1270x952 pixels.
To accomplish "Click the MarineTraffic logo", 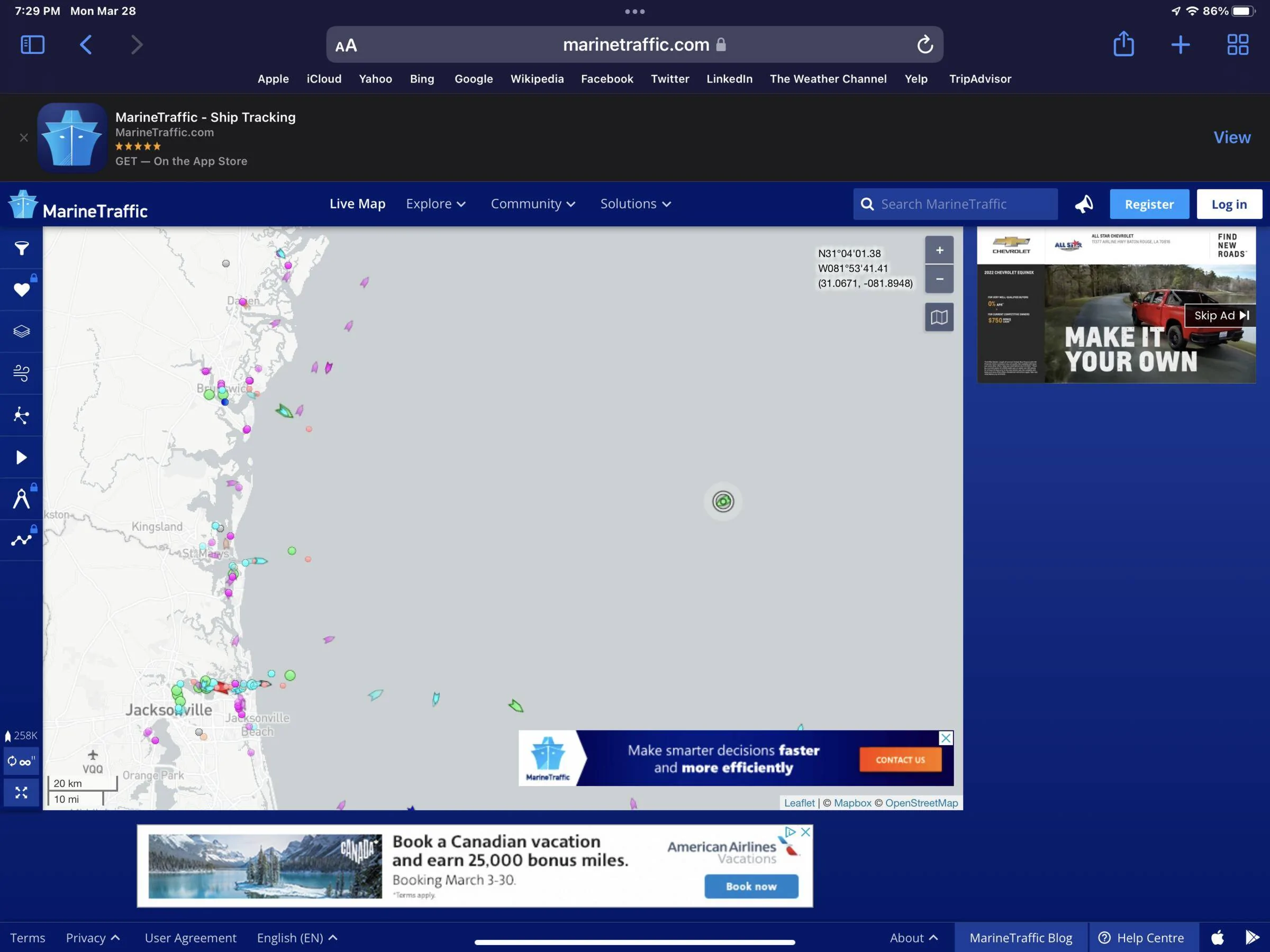I will pyautogui.click(x=78, y=205).
